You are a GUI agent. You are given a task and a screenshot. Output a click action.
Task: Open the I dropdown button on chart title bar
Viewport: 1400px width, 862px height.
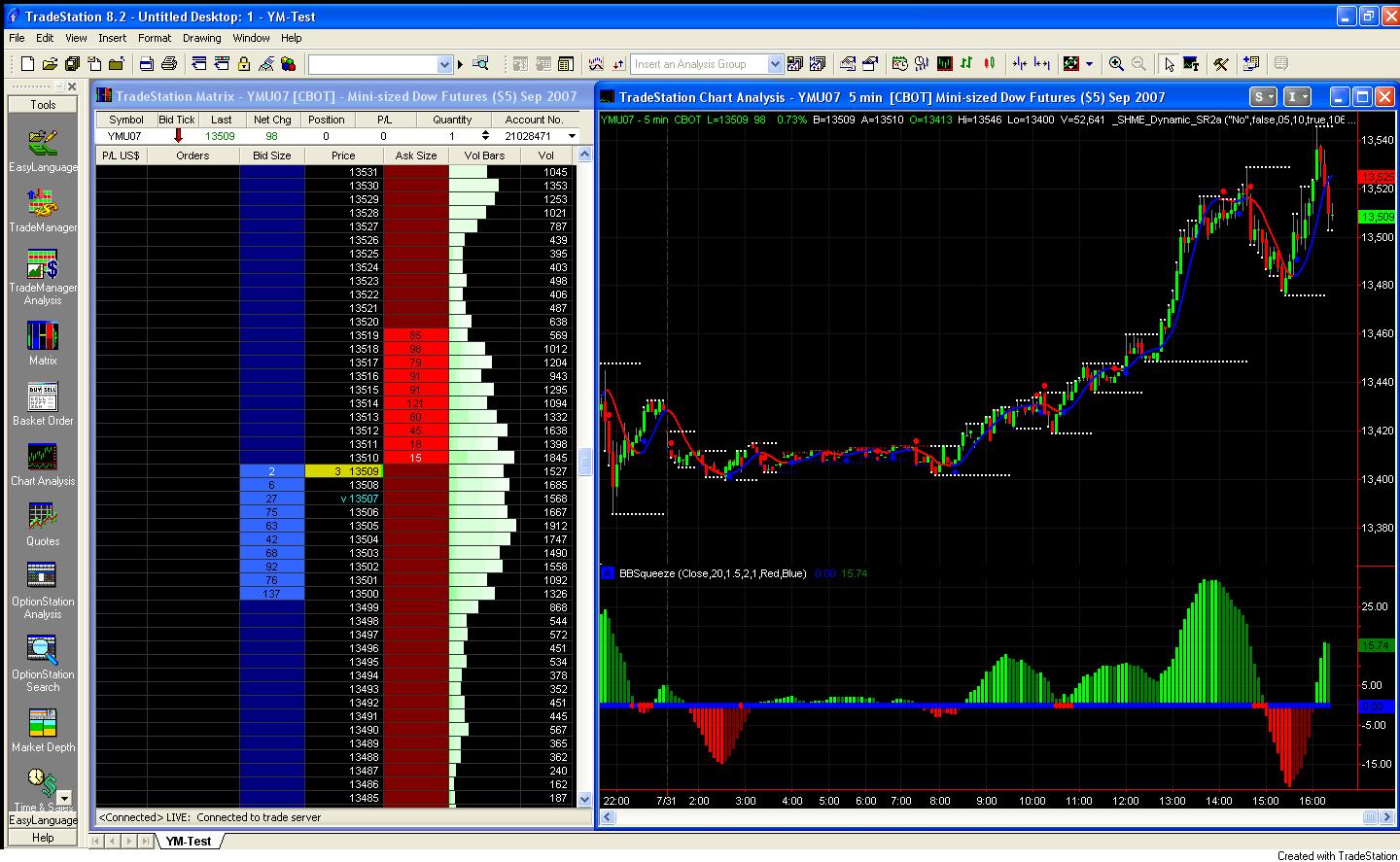(x=1298, y=96)
